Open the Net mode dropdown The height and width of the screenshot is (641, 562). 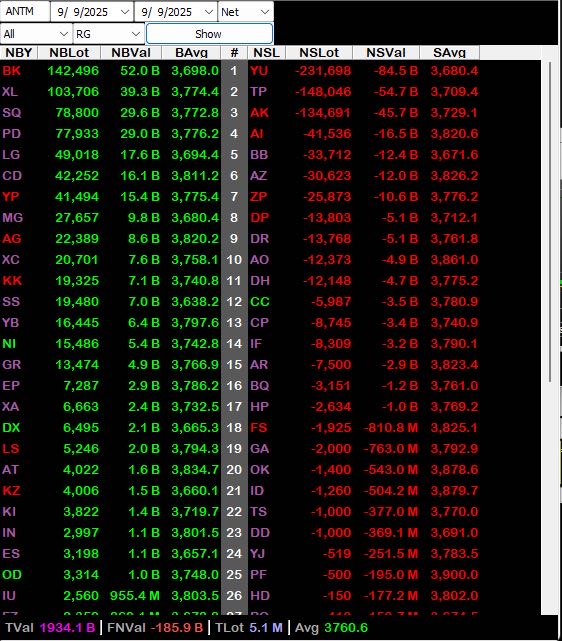tap(246, 12)
